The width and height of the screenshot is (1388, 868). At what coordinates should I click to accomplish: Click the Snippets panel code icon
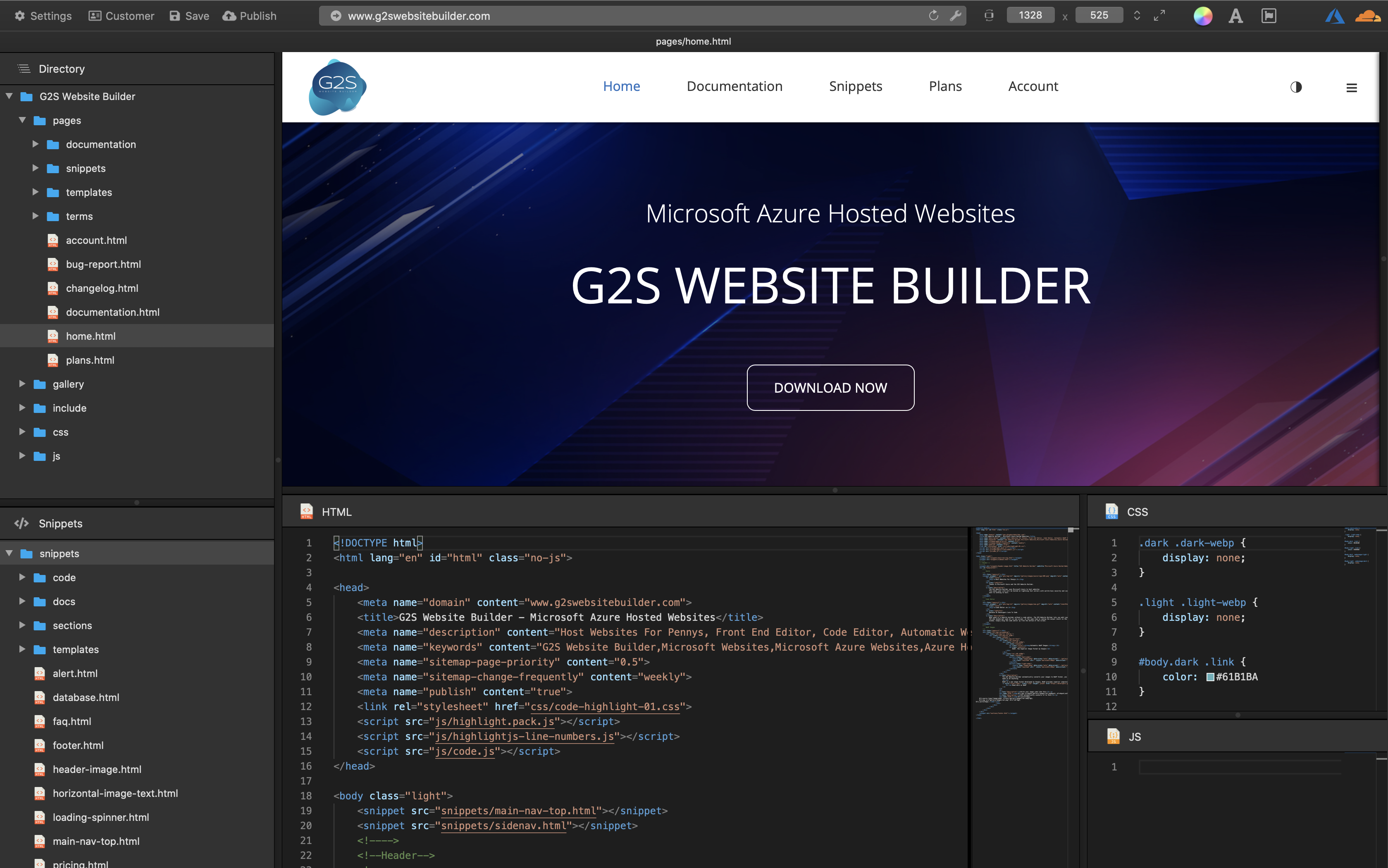pos(22,524)
